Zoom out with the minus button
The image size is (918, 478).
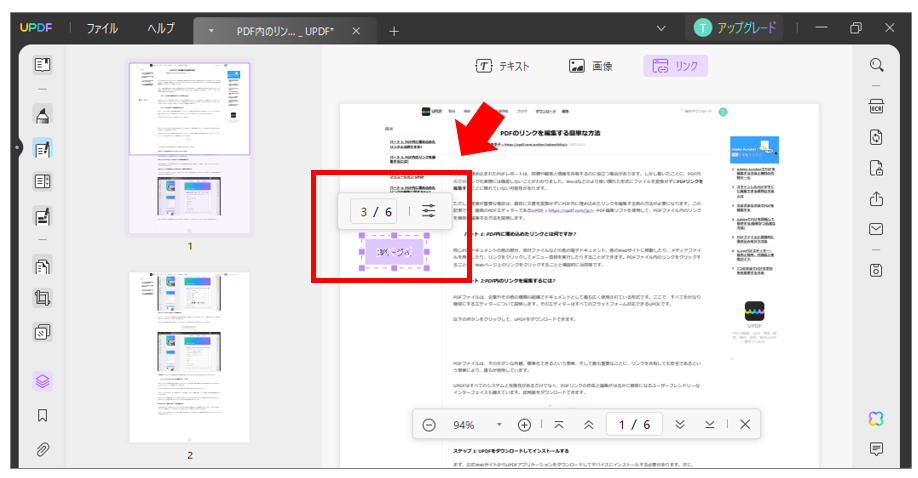(429, 425)
